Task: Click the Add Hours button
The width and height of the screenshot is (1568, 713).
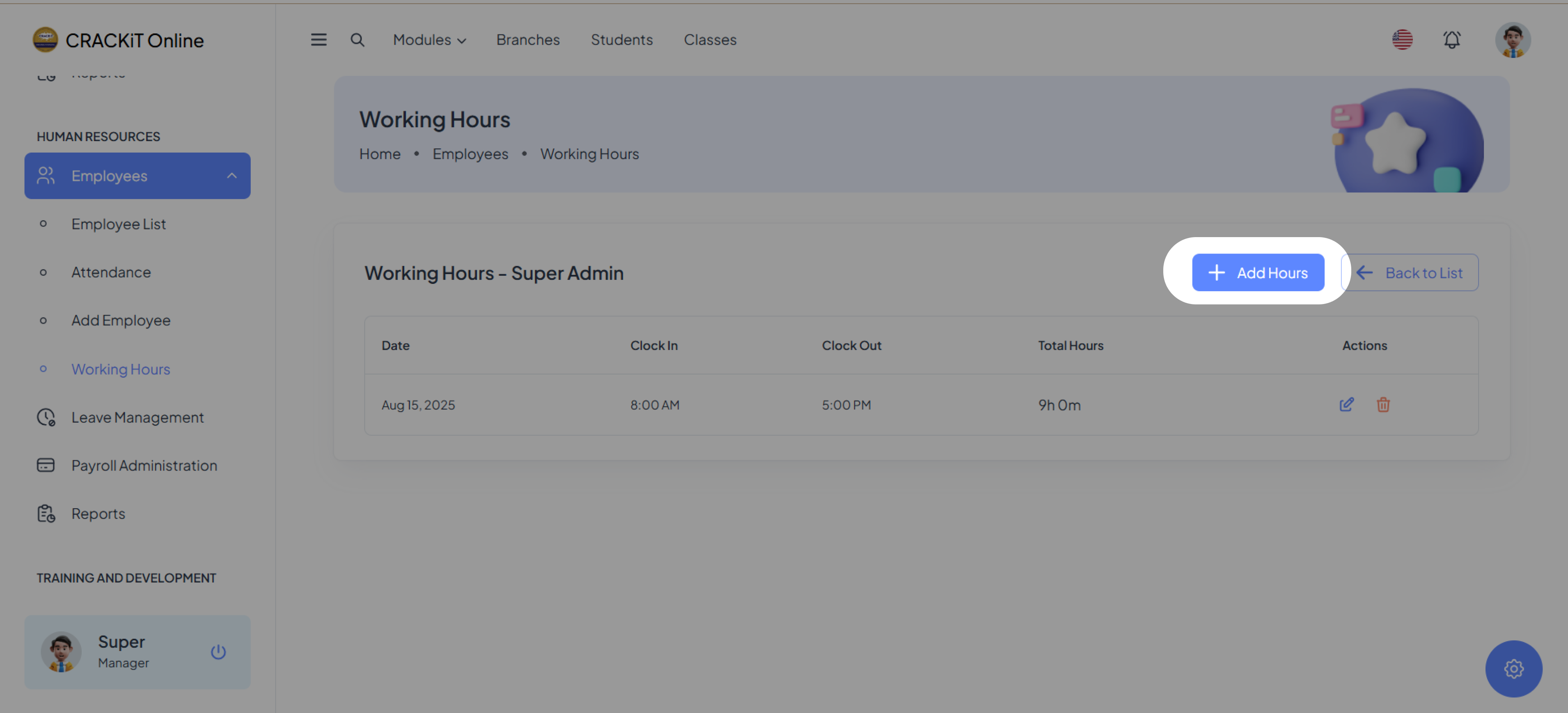Action: pyautogui.click(x=1258, y=272)
